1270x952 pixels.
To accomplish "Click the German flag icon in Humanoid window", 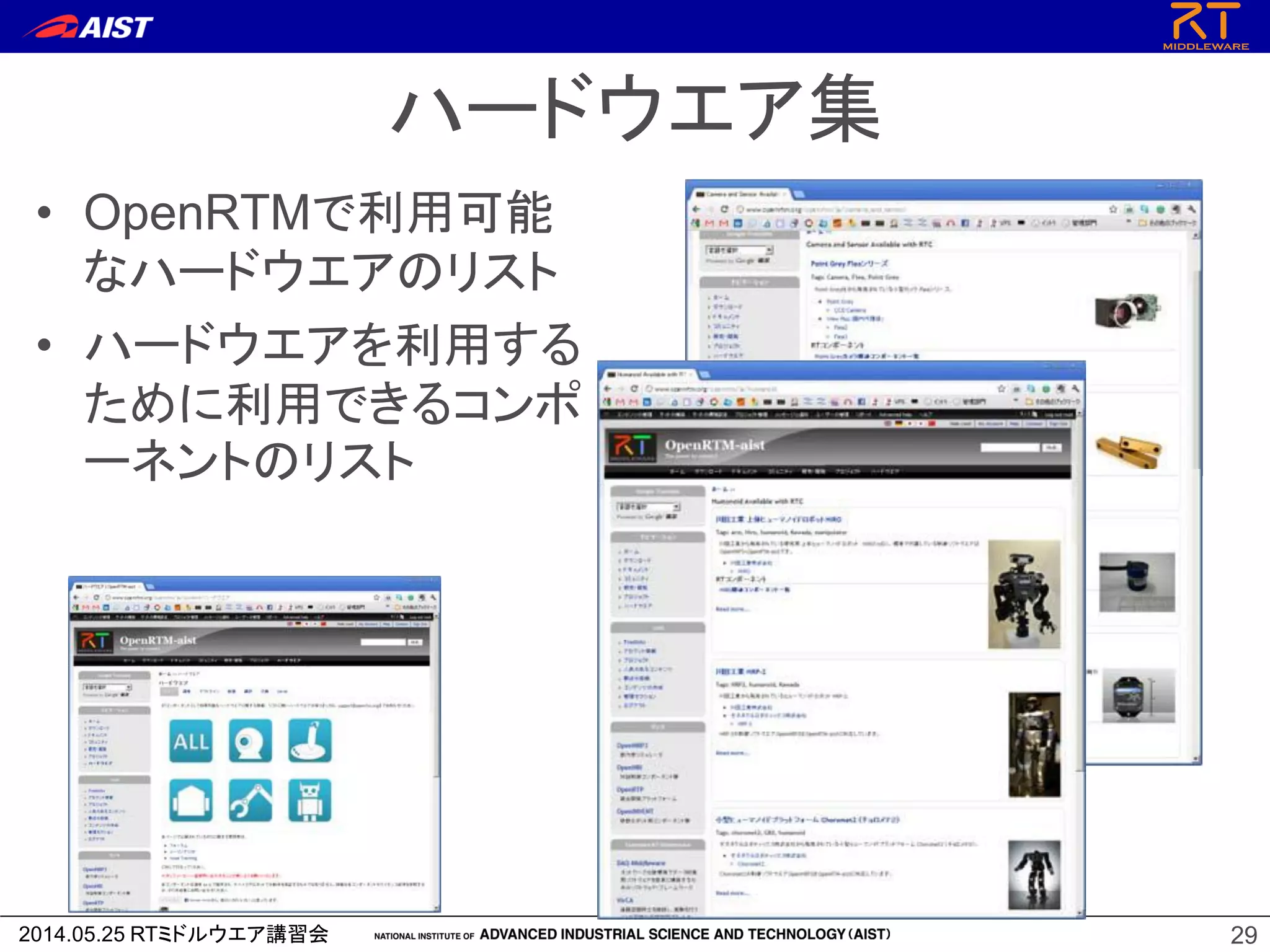I will tap(899, 423).
